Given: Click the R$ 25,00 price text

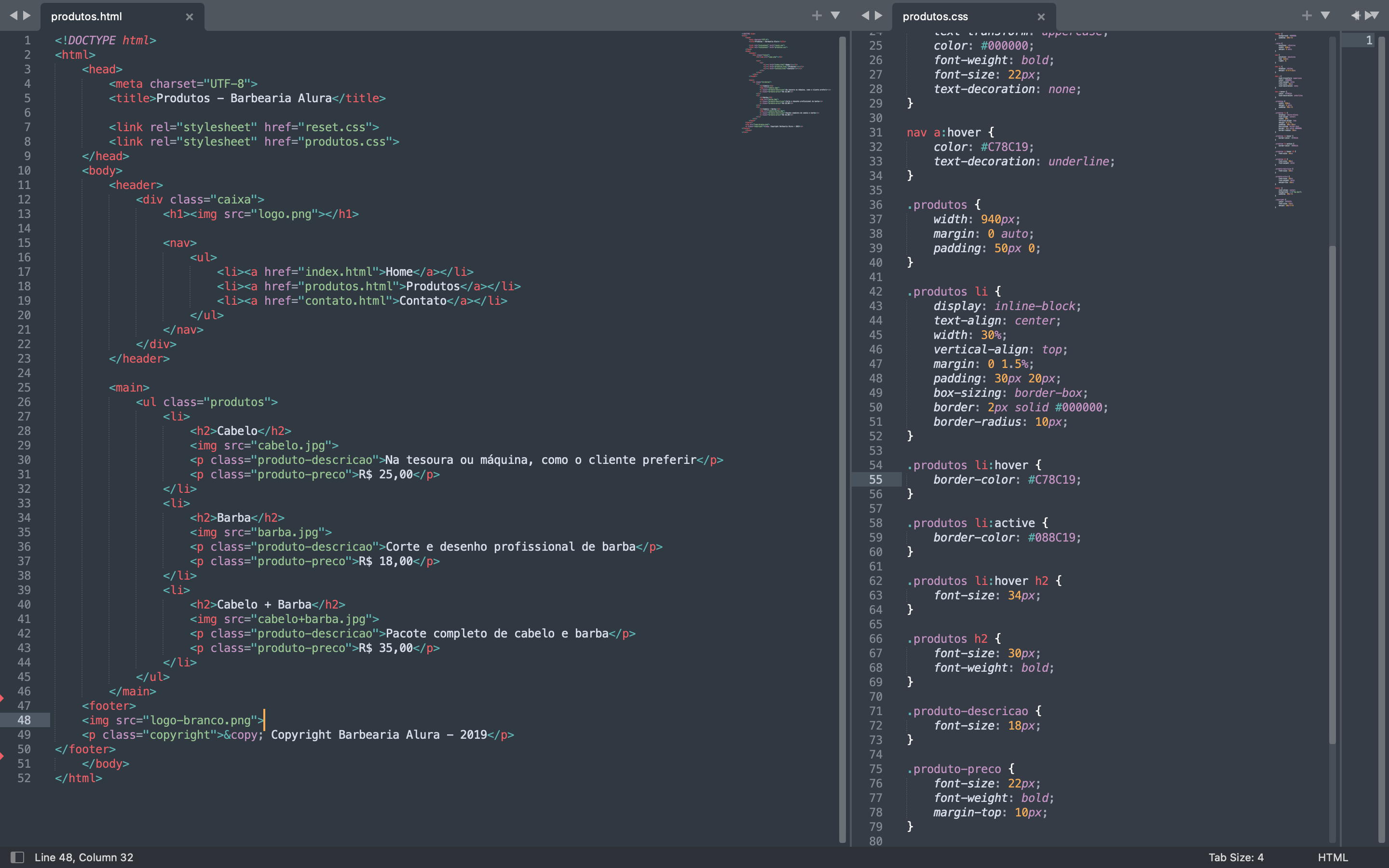Looking at the screenshot, I should [386, 474].
